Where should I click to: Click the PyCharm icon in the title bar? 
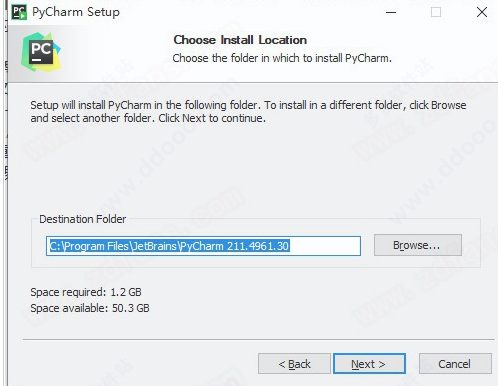tap(19, 12)
